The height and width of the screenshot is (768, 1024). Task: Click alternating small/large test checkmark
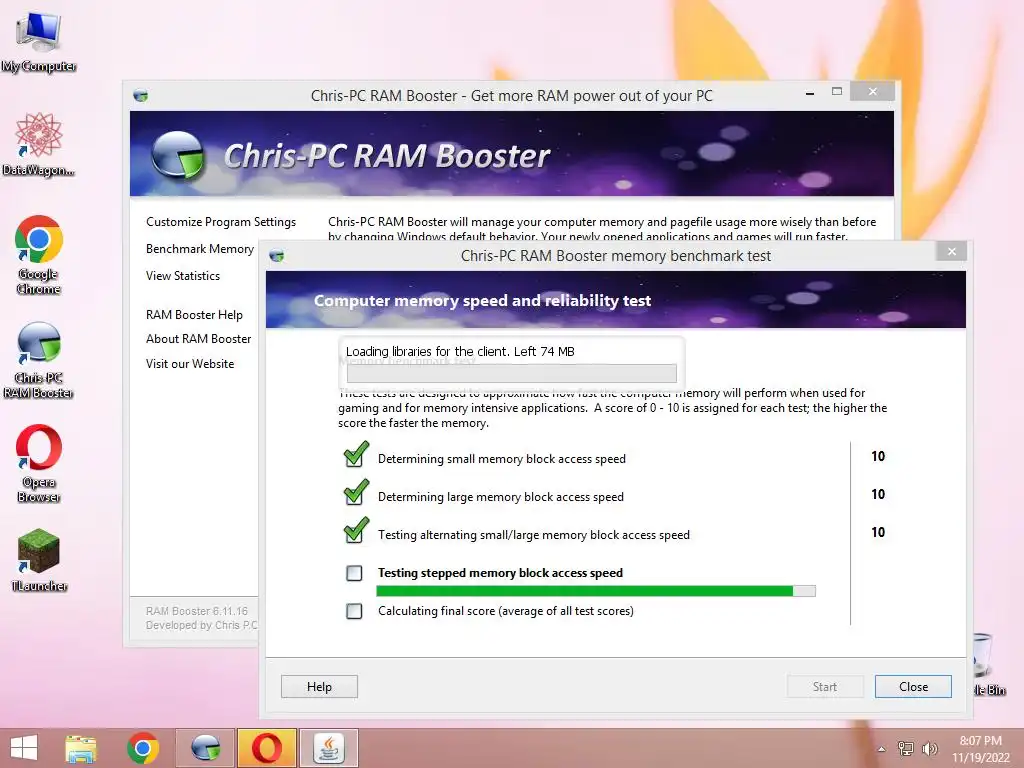pos(356,531)
